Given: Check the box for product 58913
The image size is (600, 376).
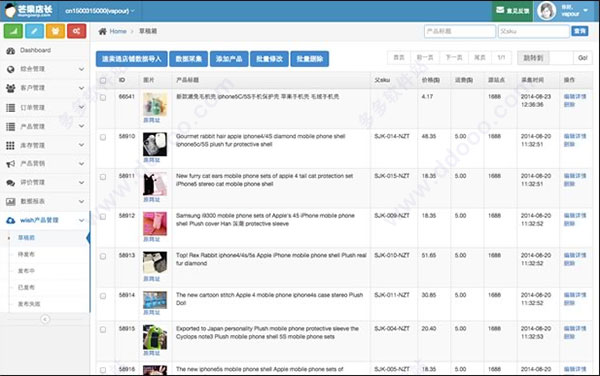Looking at the screenshot, I should tap(103, 256).
